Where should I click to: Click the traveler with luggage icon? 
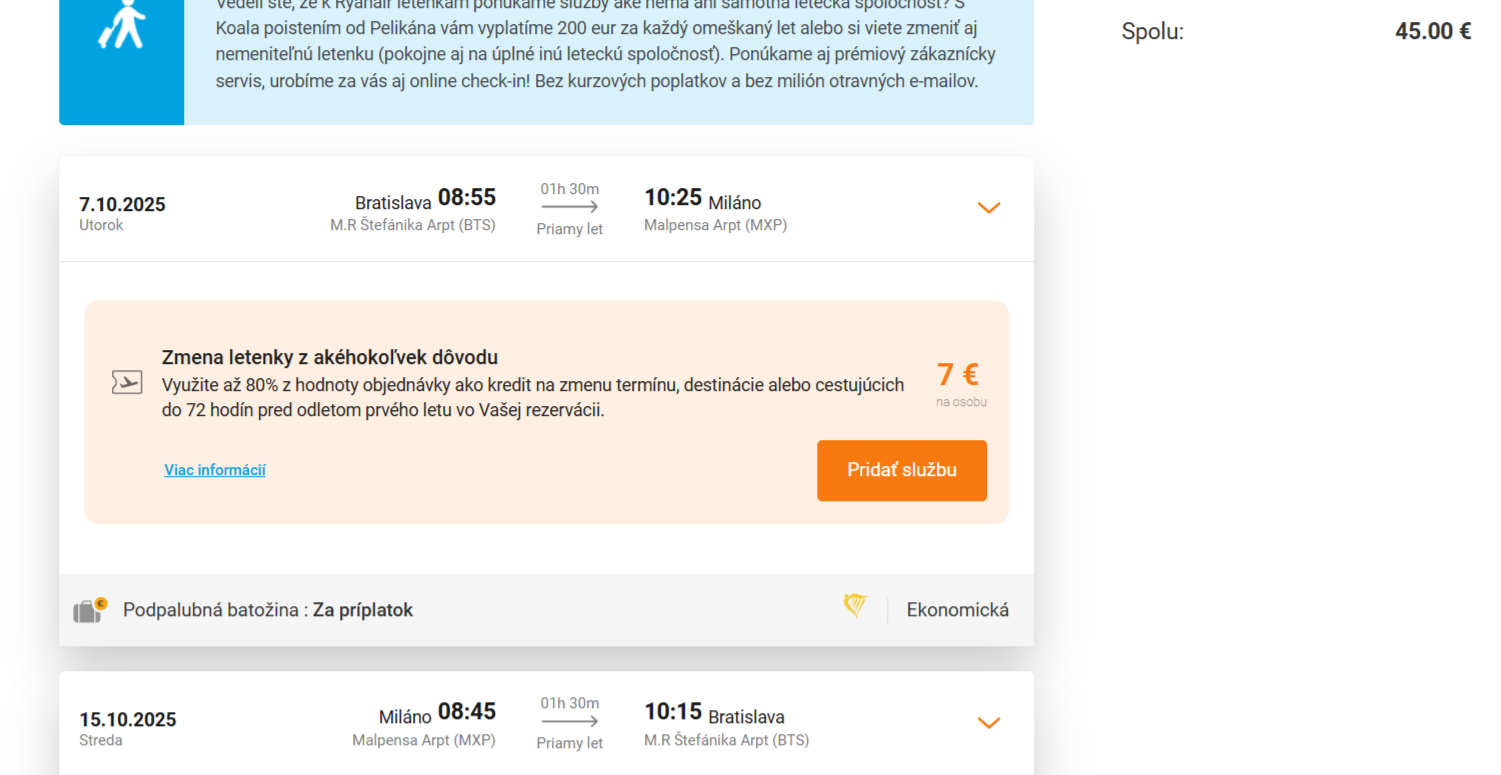tap(122, 24)
